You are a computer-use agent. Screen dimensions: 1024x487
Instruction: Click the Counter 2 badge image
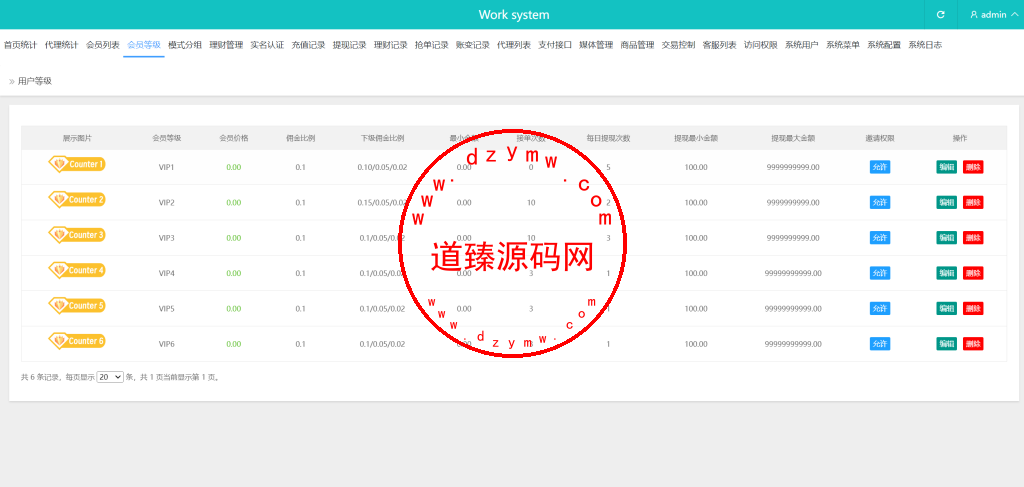77,199
